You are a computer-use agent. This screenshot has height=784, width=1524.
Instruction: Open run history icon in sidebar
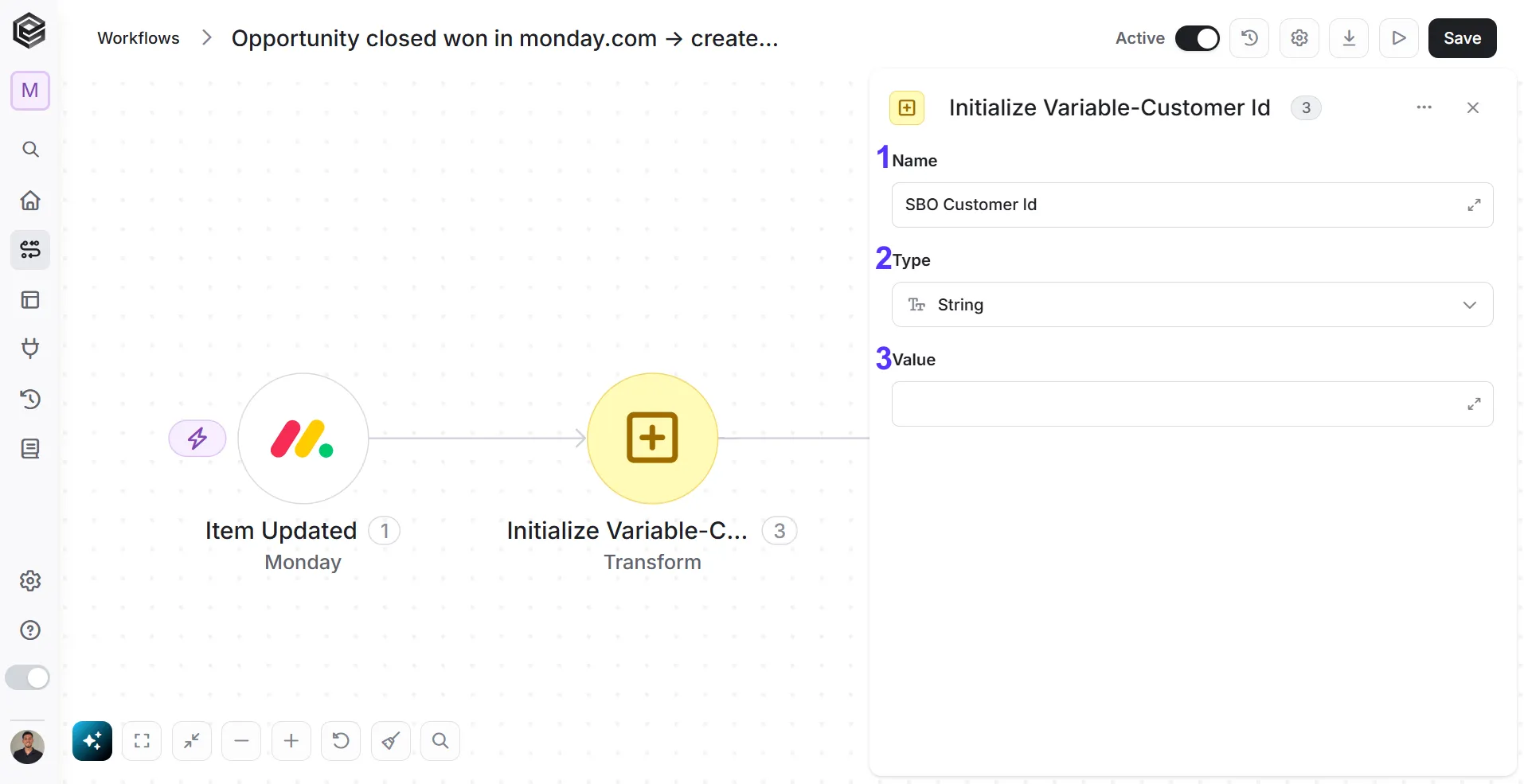tap(30, 399)
